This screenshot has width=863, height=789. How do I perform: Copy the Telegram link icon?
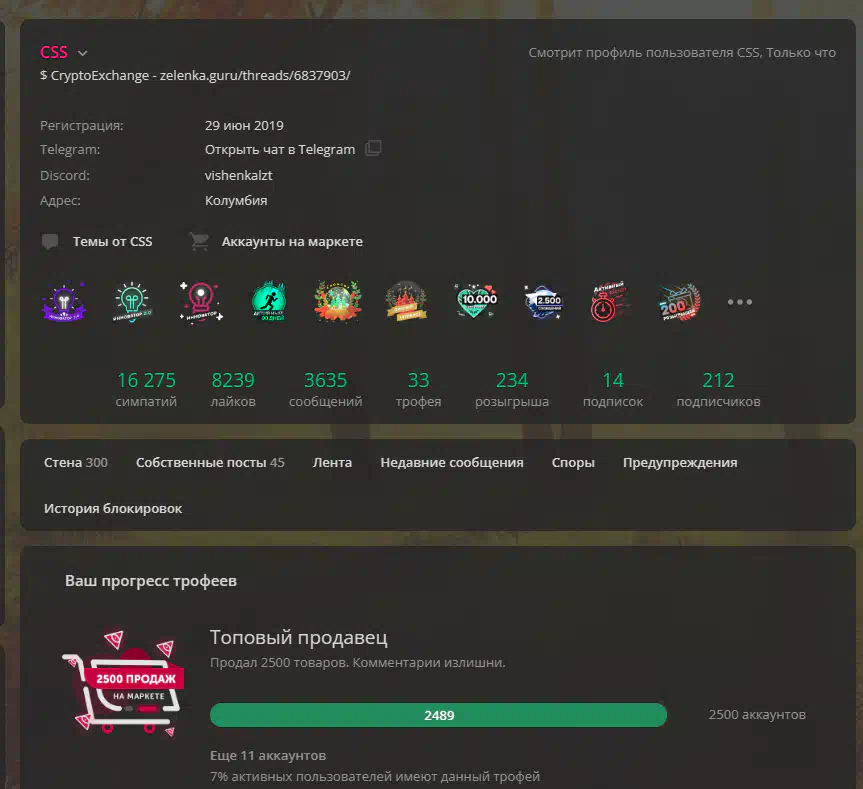[x=374, y=149]
